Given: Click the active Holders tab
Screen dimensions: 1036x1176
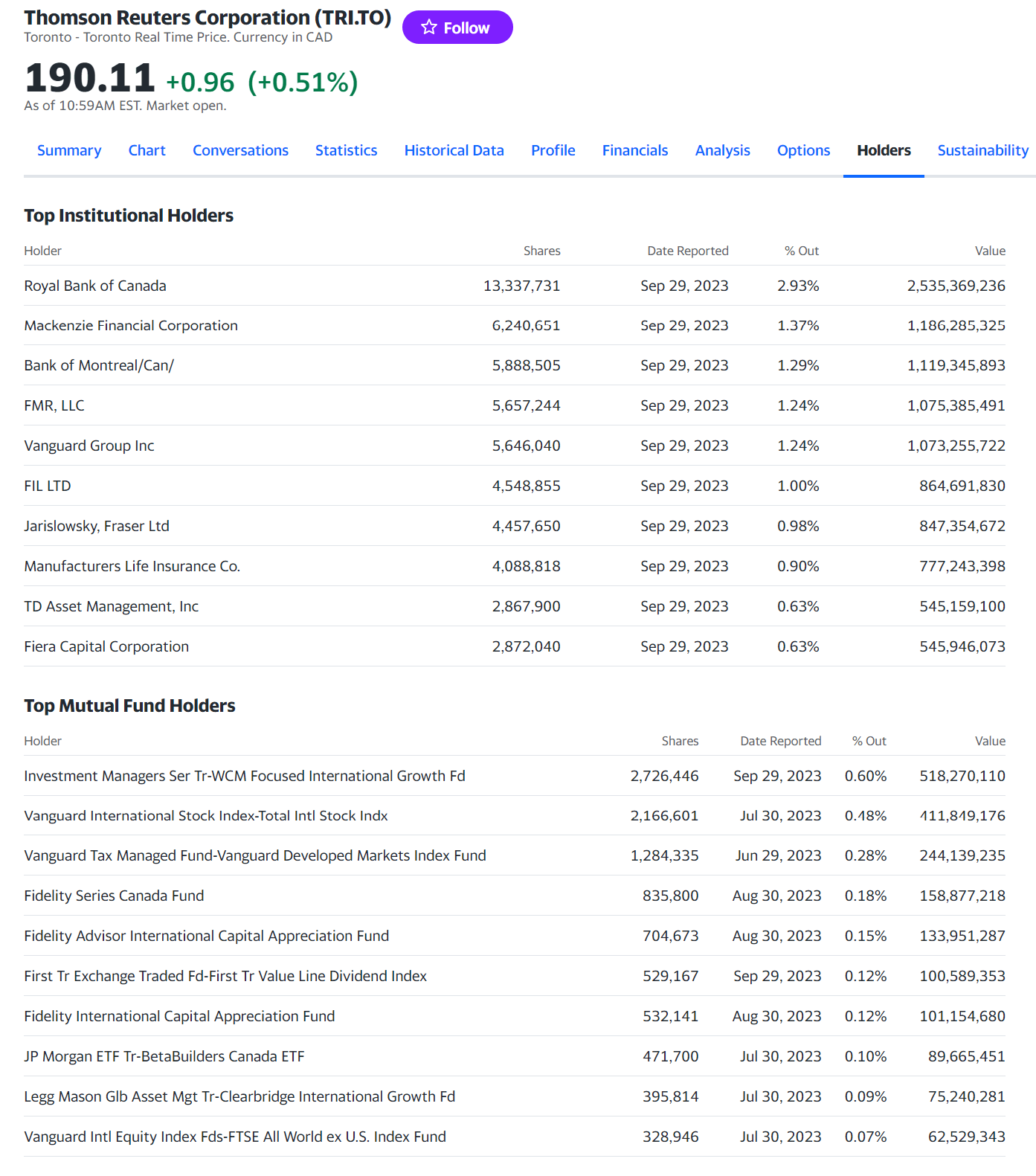Looking at the screenshot, I should click(x=883, y=150).
